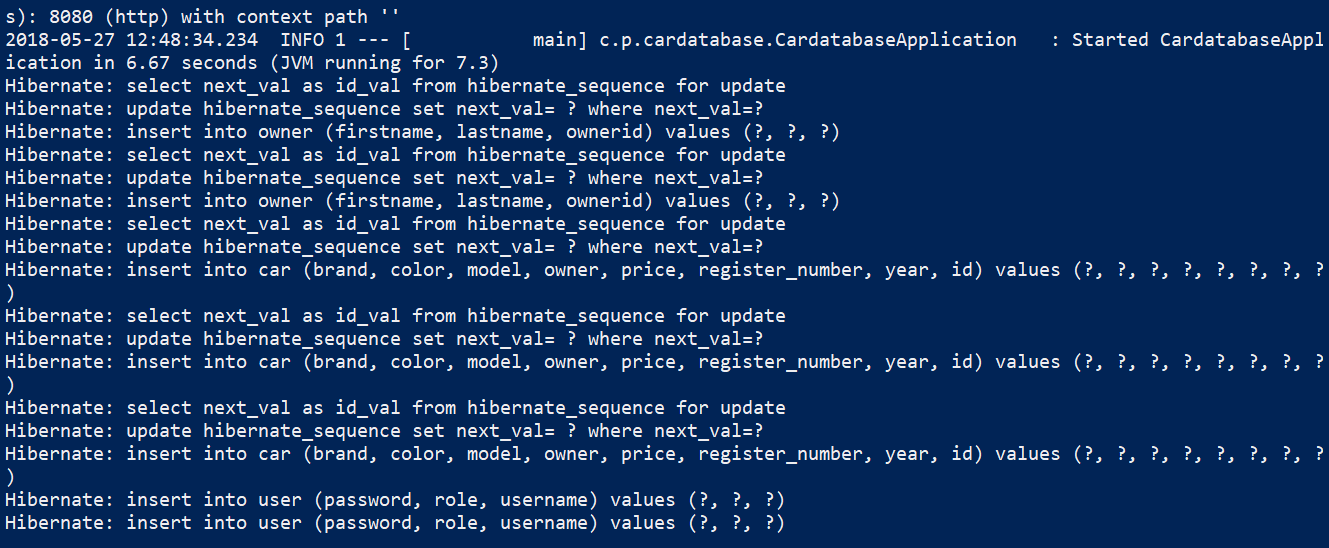The height and width of the screenshot is (548, 1329).
Task: Click the second insert into owner line
Action: click(x=422, y=201)
